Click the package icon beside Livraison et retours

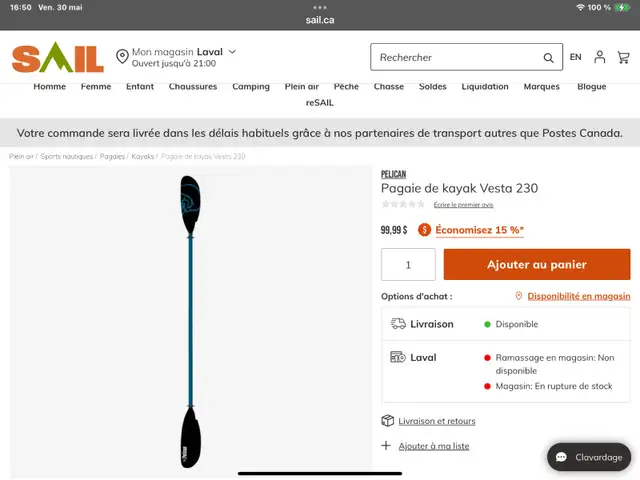point(387,420)
